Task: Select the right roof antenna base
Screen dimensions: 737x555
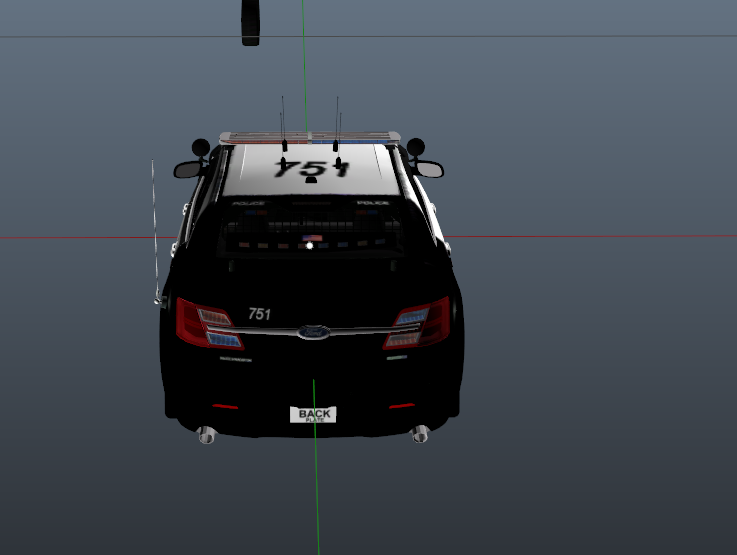Action: pos(338,160)
